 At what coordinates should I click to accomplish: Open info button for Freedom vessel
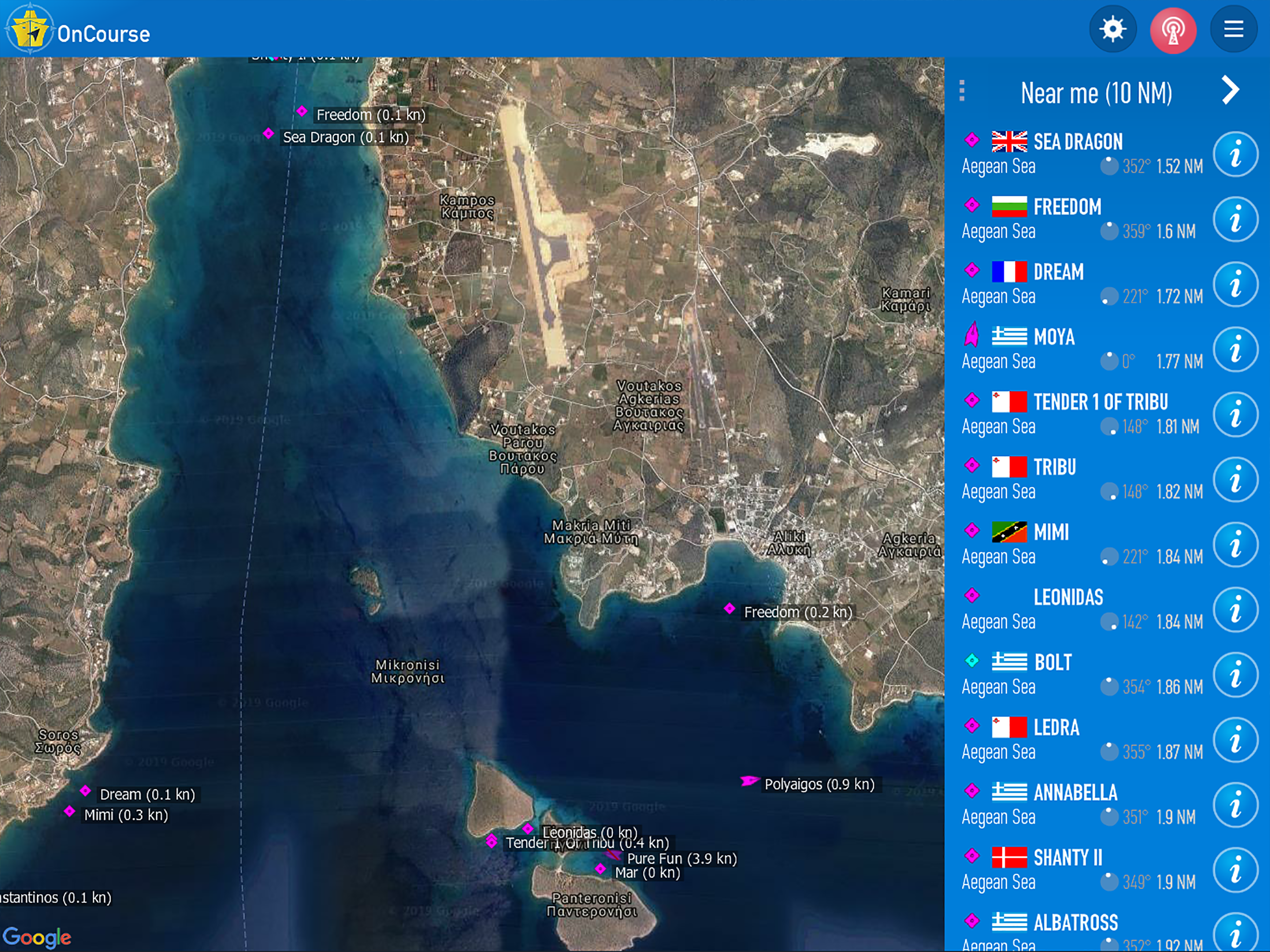coord(1235,219)
